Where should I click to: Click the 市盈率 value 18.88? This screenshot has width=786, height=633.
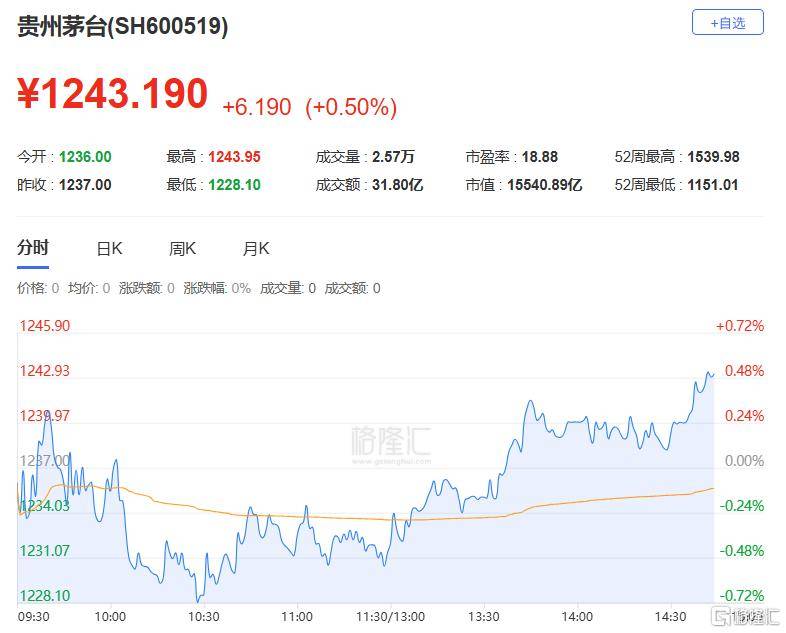(540, 157)
